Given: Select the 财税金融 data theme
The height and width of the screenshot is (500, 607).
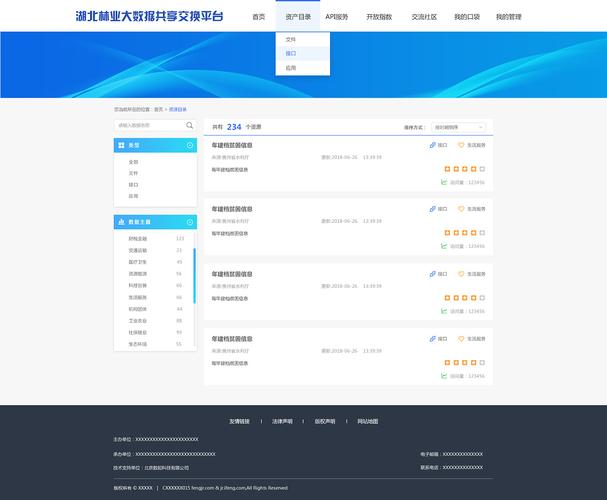Looking at the screenshot, I should point(137,238).
